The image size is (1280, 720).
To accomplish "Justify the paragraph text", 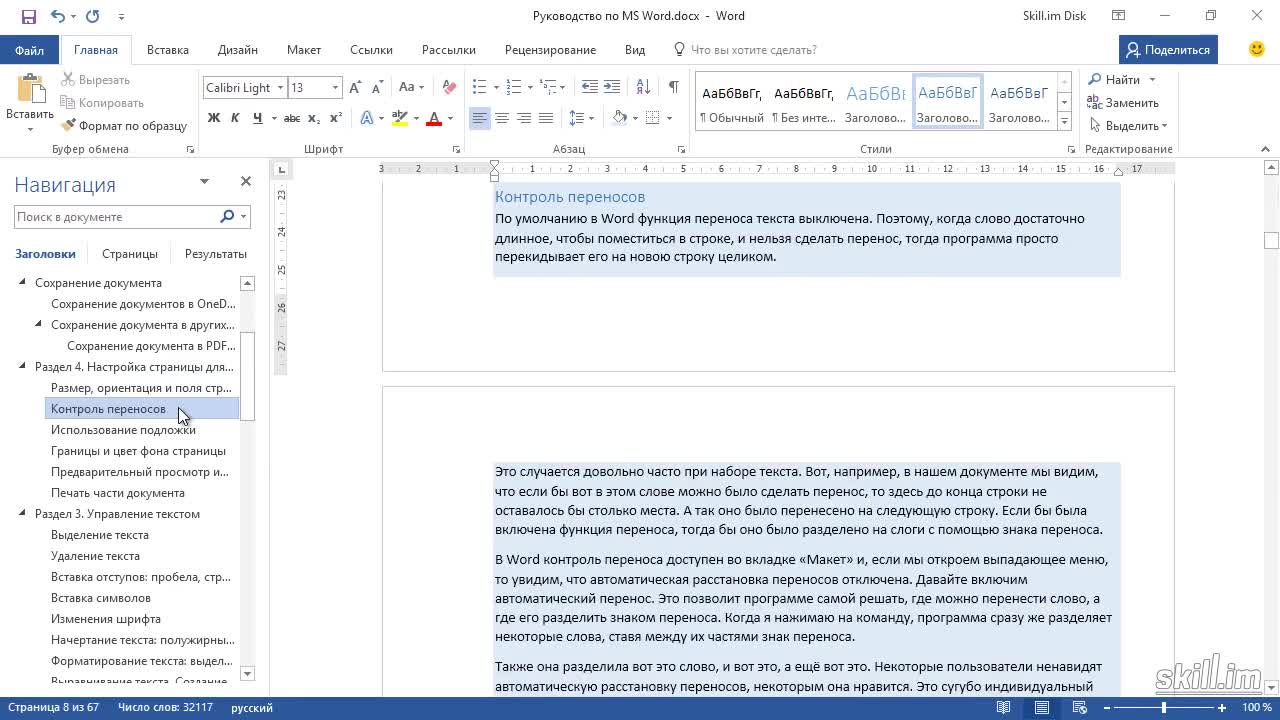I will pos(546,118).
